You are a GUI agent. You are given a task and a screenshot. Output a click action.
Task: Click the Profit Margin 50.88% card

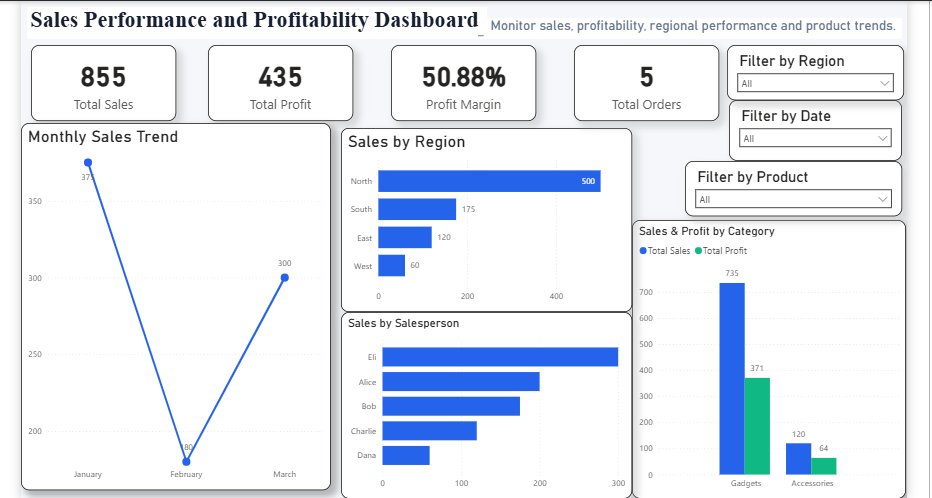click(464, 83)
